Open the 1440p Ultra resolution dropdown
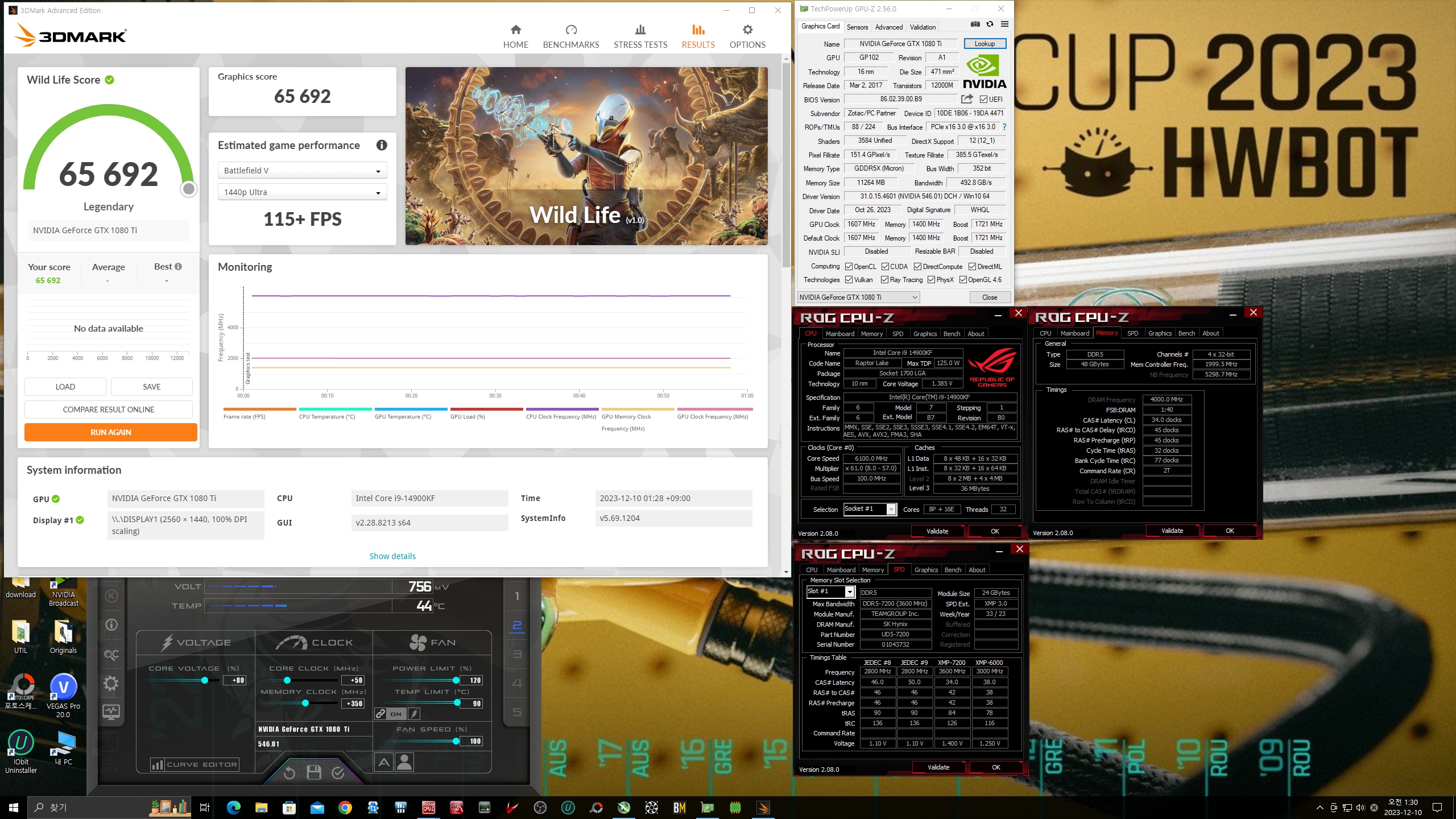Image resolution: width=1456 pixels, height=819 pixels. click(302, 192)
